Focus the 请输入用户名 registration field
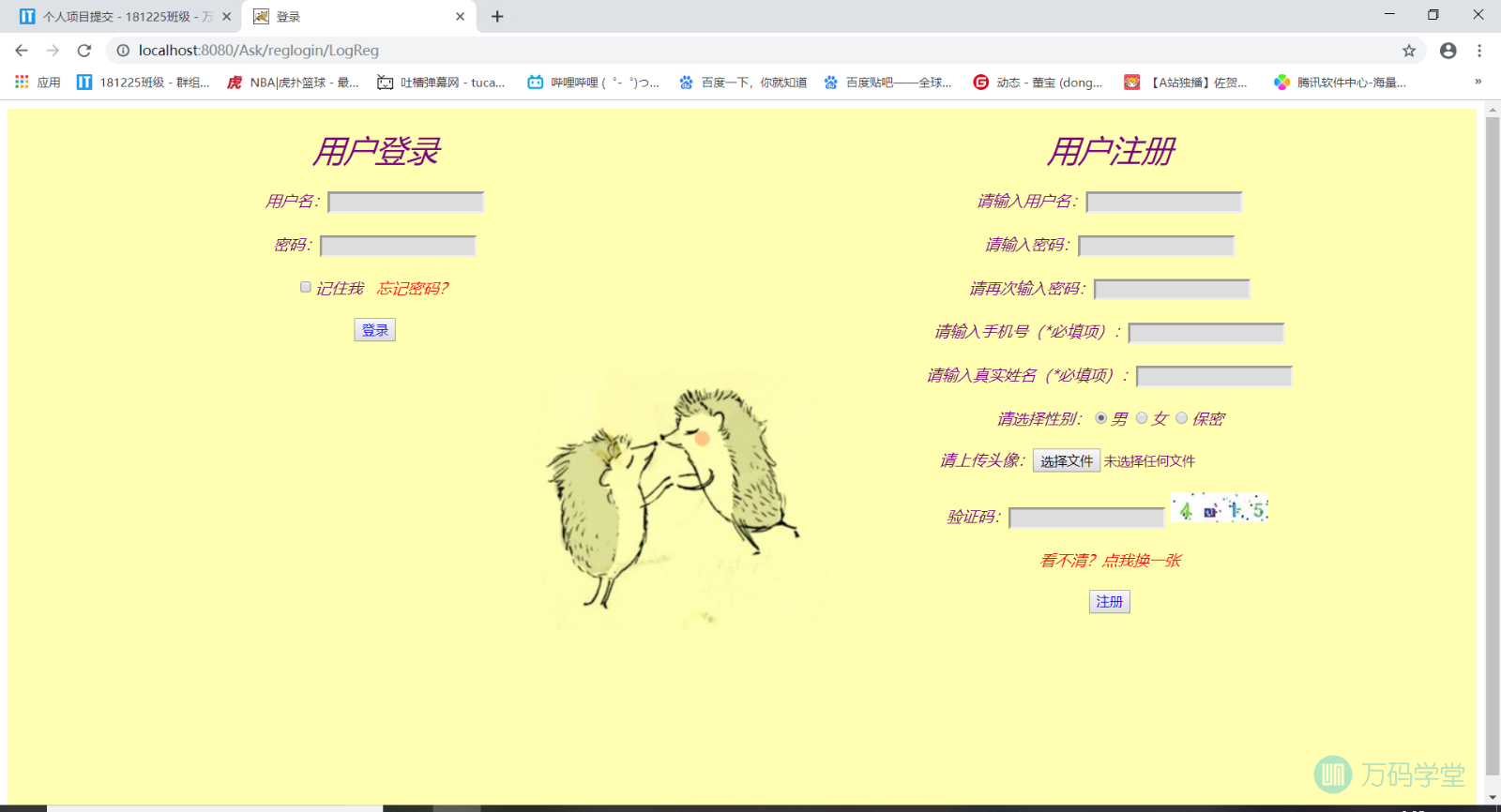 click(1164, 202)
